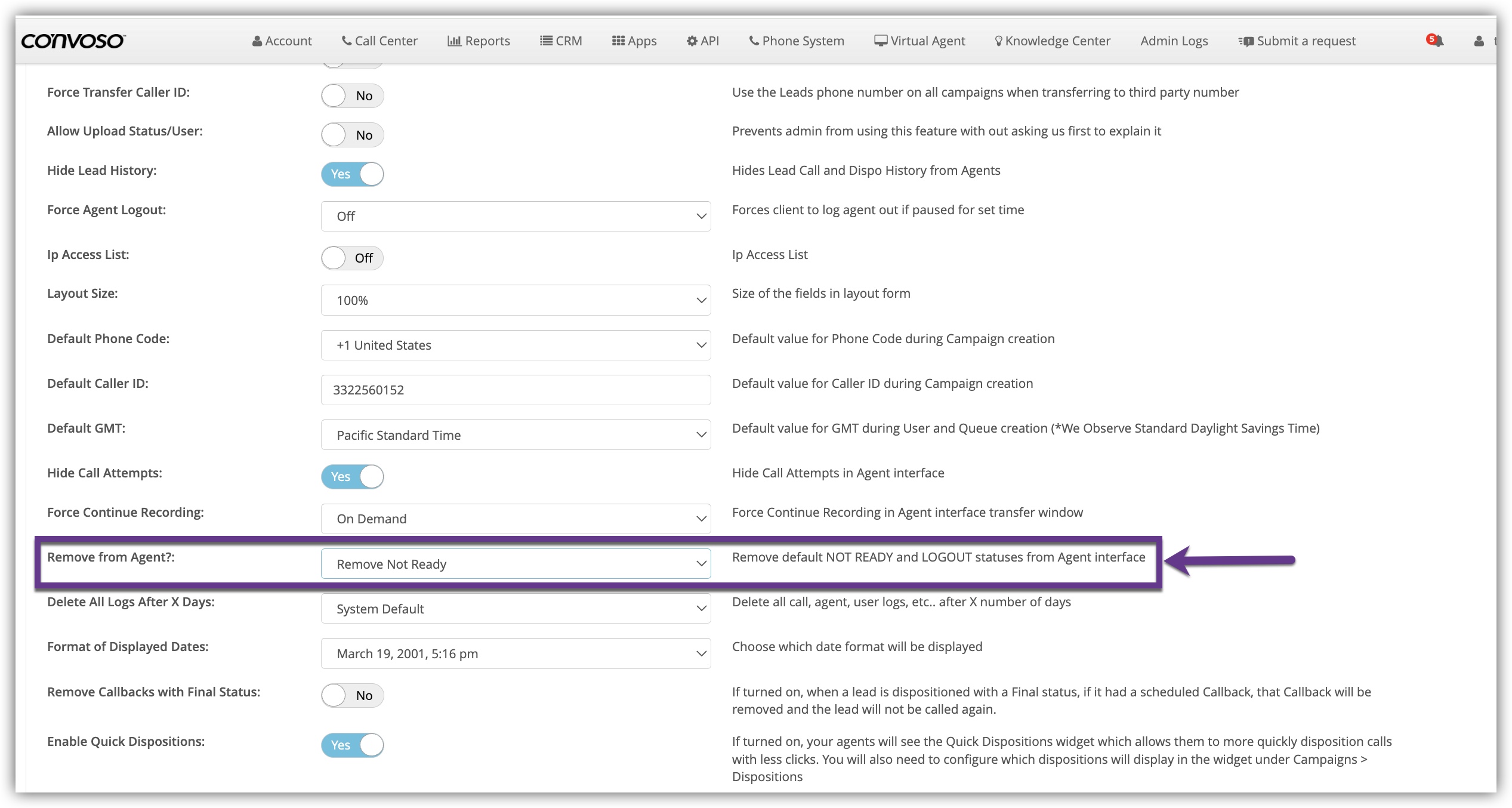Disable Enable Quick Dispositions toggle

(353, 745)
